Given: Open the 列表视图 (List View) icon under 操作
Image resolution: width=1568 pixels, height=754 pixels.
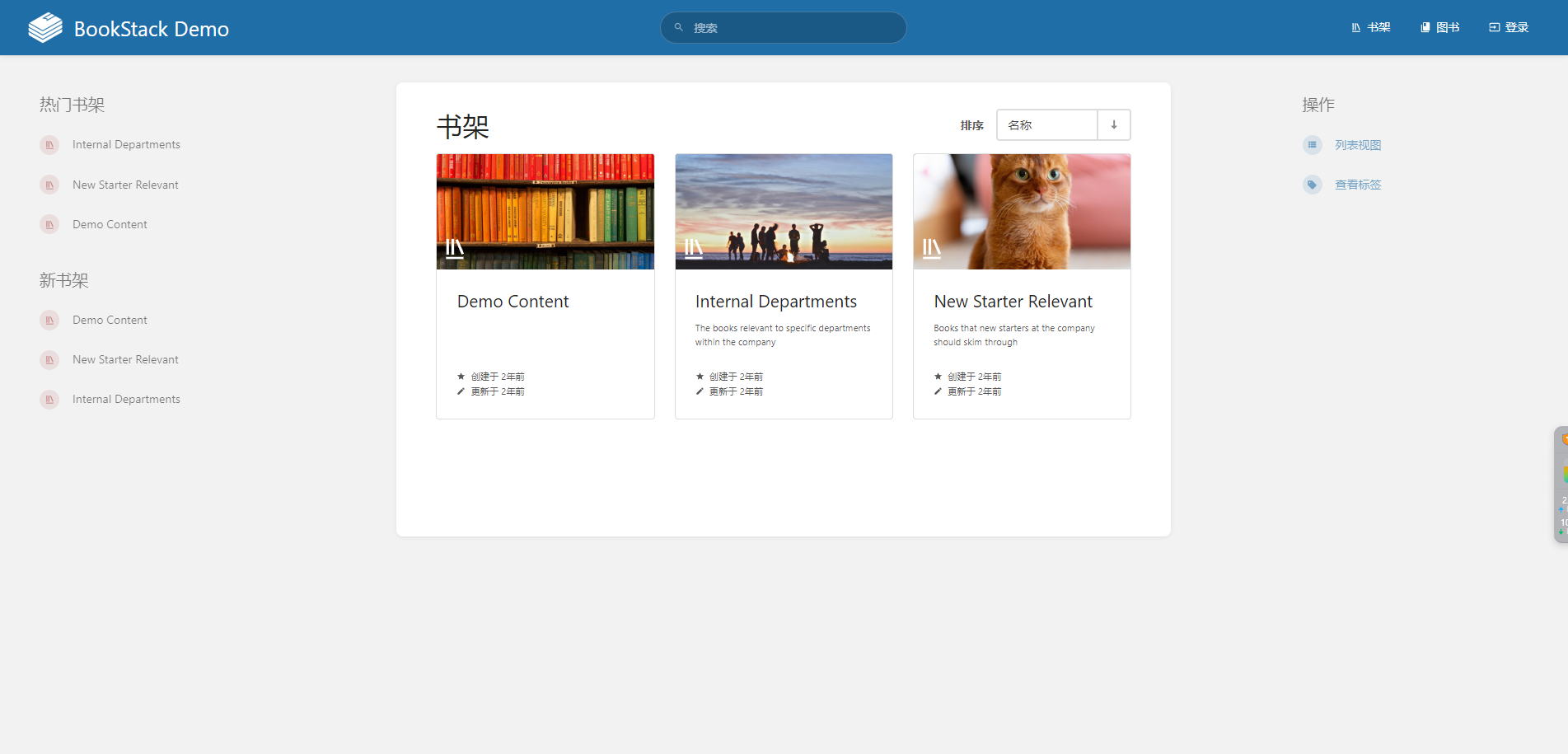Looking at the screenshot, I should (x=1312, y=144).
